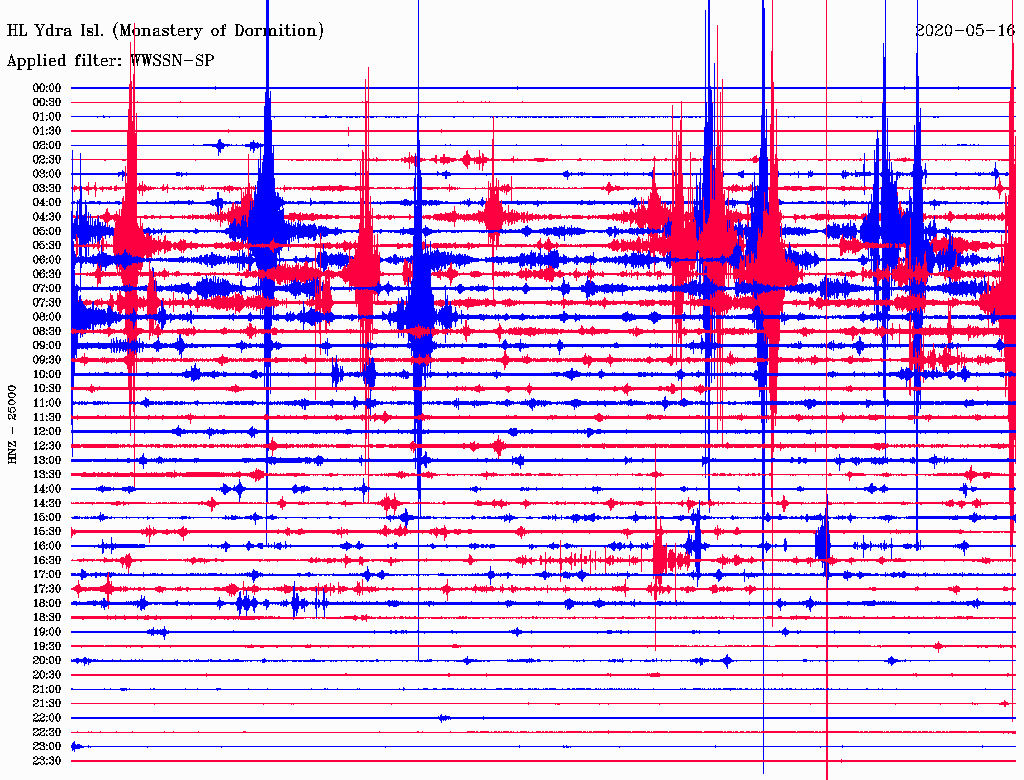Click the 20:30 time label
The width and height of the screenshot is (1024, 780).
47,675
